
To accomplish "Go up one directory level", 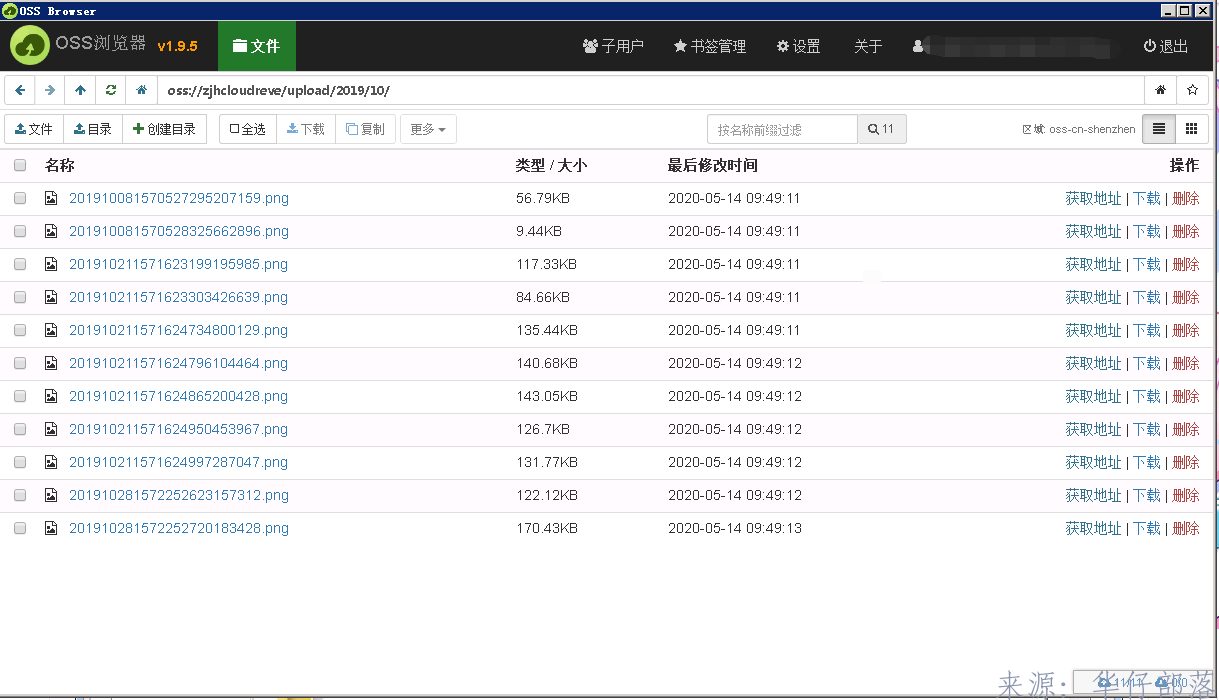I will 81,90.
